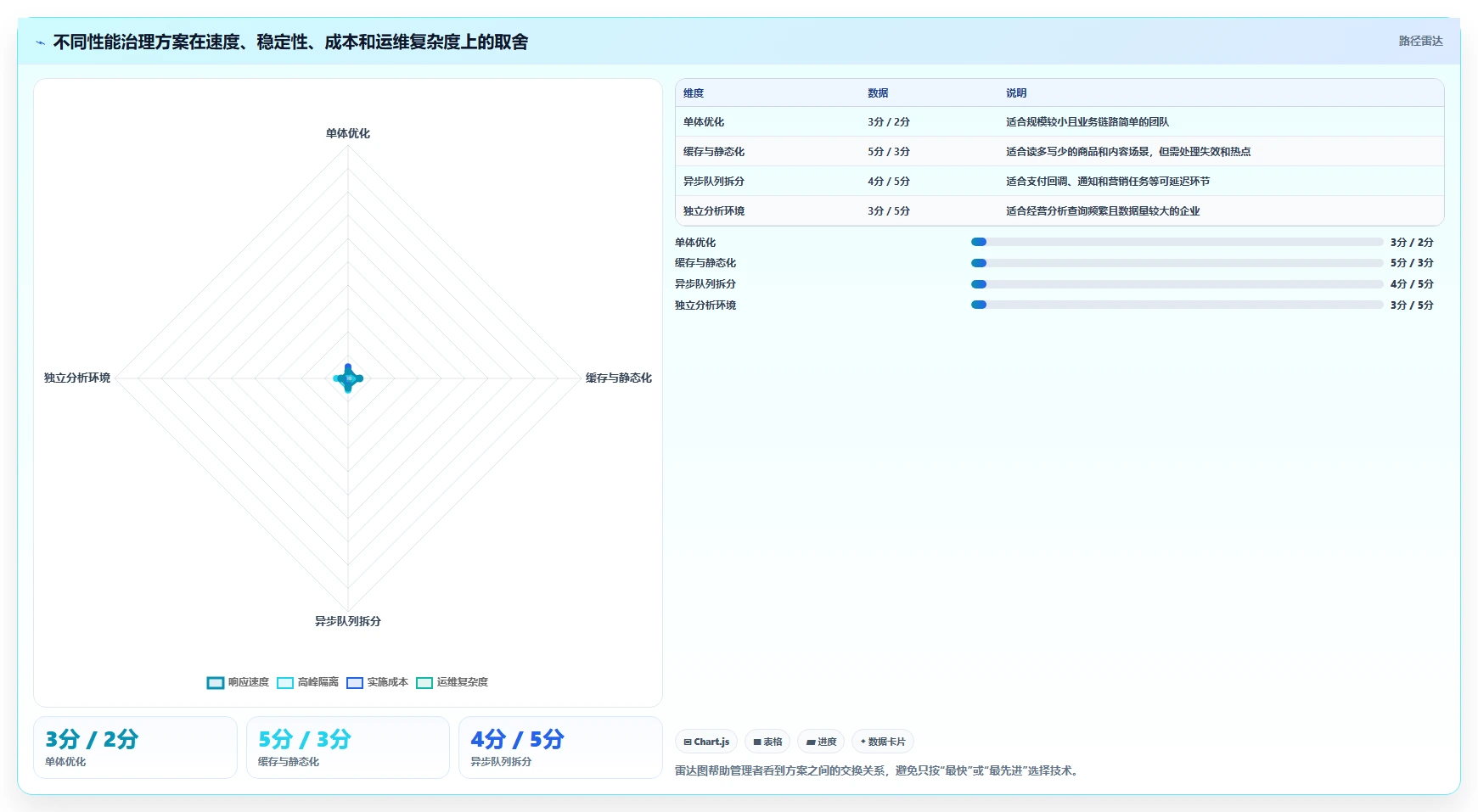Viewport: 1478px width, 812px height.
Task: Click the 说明 column header
Action: click(x=1016, y=93)
